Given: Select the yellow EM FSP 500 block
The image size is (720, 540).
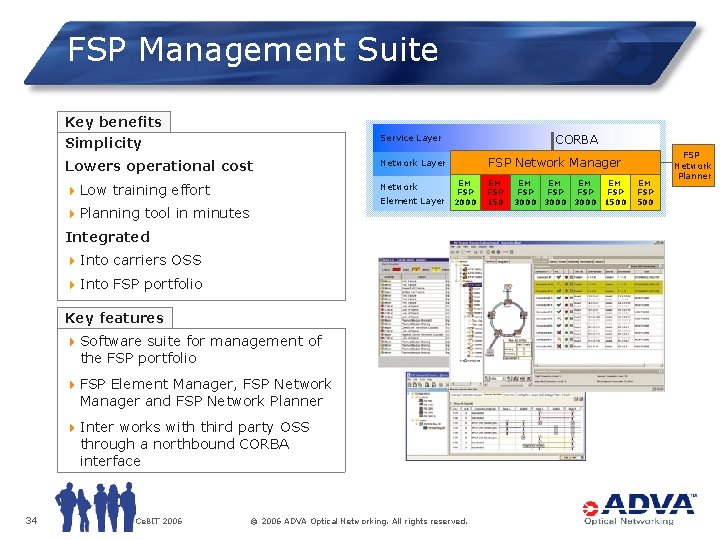Looking at the screenshot, I should click(x=645, y=192).
